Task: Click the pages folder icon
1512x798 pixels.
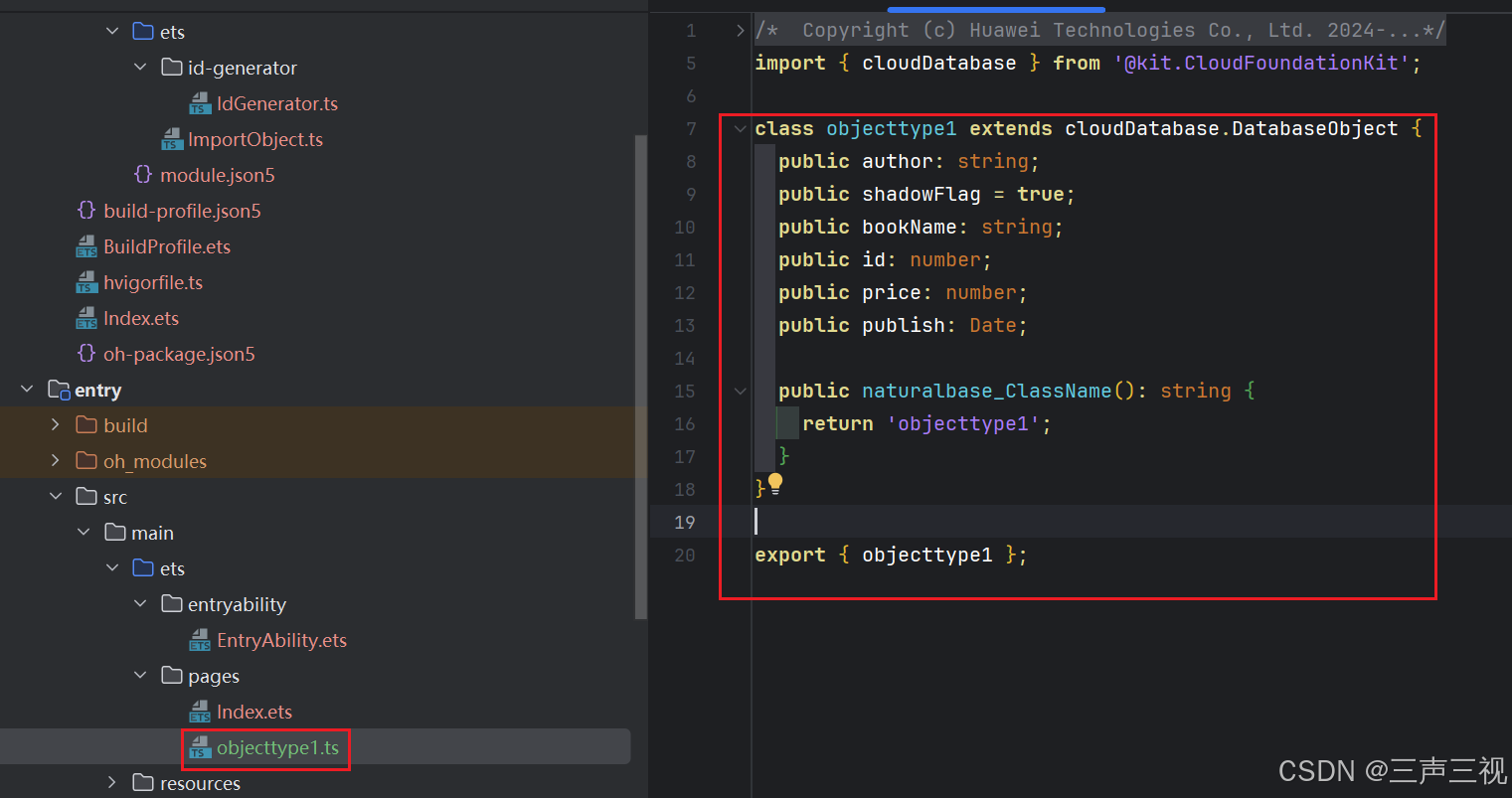Action: 172,676
